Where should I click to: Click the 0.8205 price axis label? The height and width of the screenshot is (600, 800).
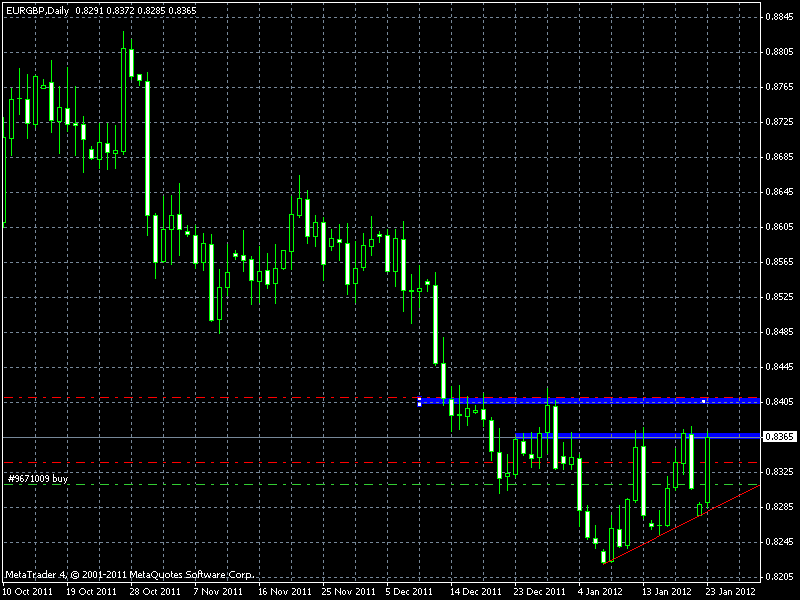click(x=780, y=577)
